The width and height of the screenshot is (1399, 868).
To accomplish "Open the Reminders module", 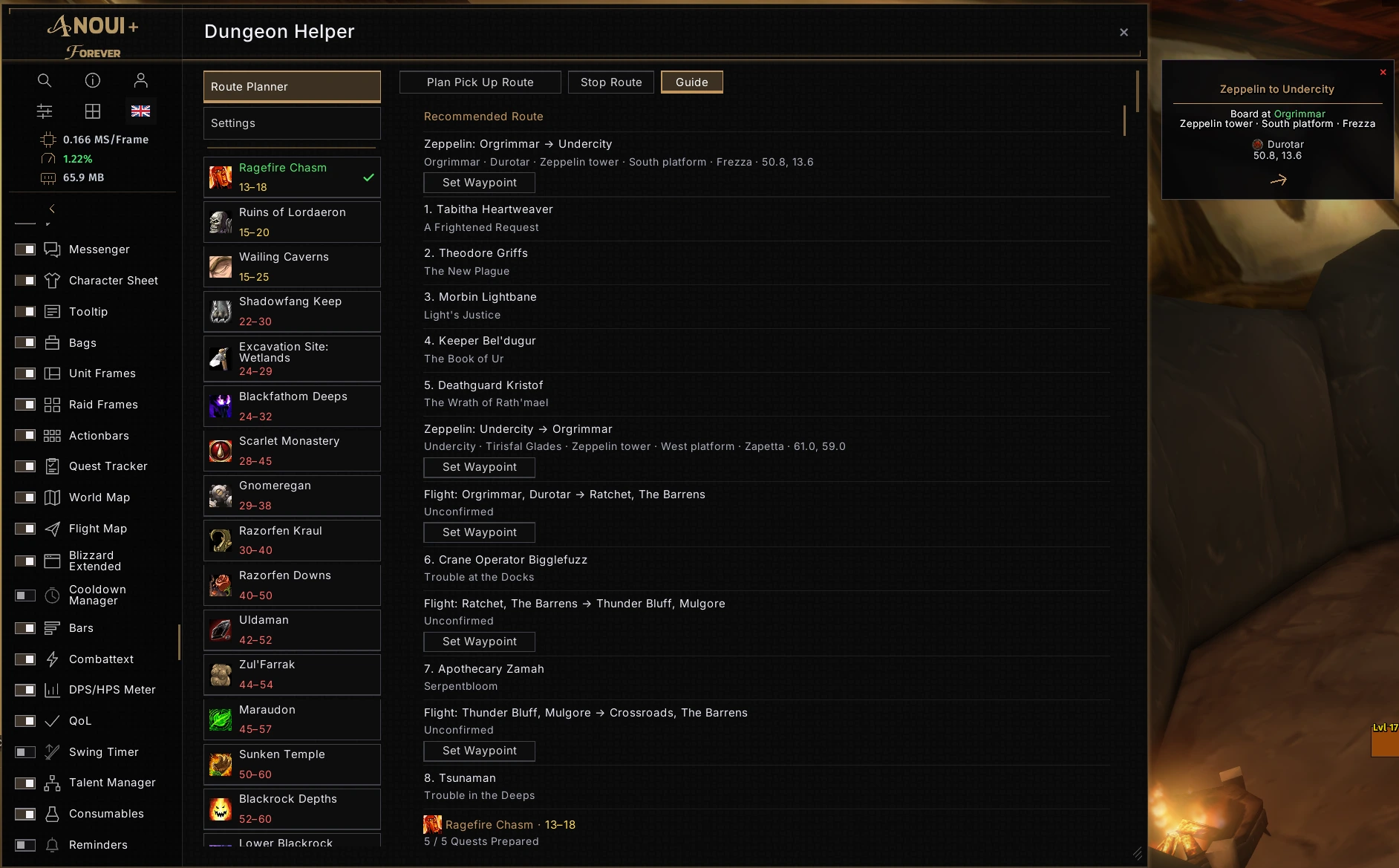I will pos(98,845).
